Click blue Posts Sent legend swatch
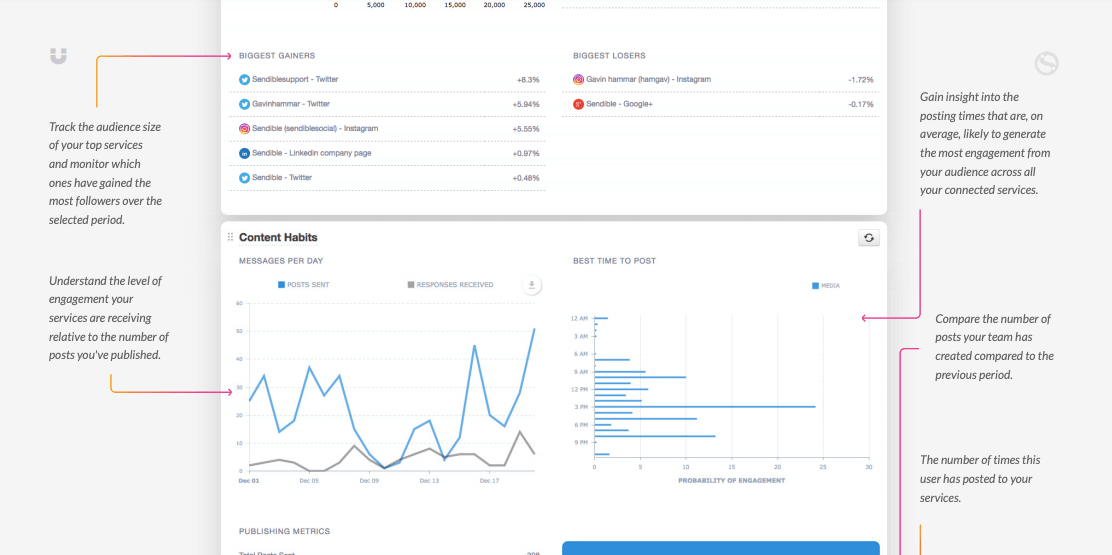The image size is (1112, 555). coord(281,285)
